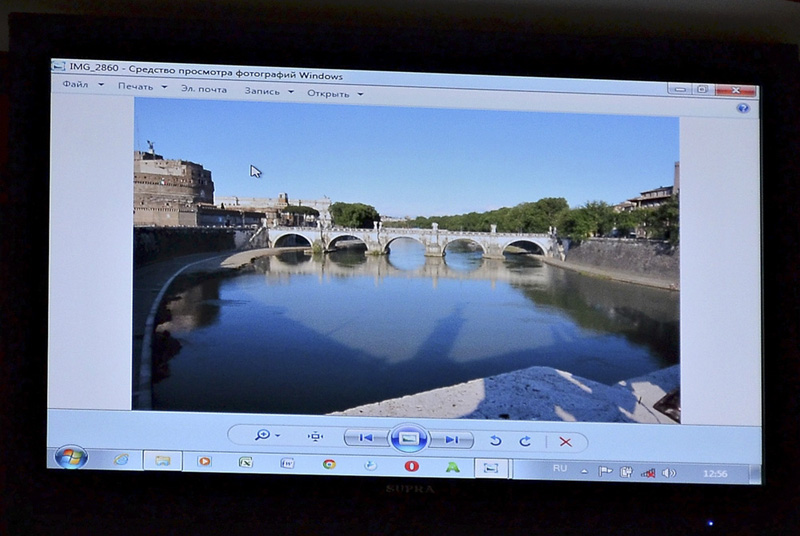Skip to the next photo

(x=451, y=439)
